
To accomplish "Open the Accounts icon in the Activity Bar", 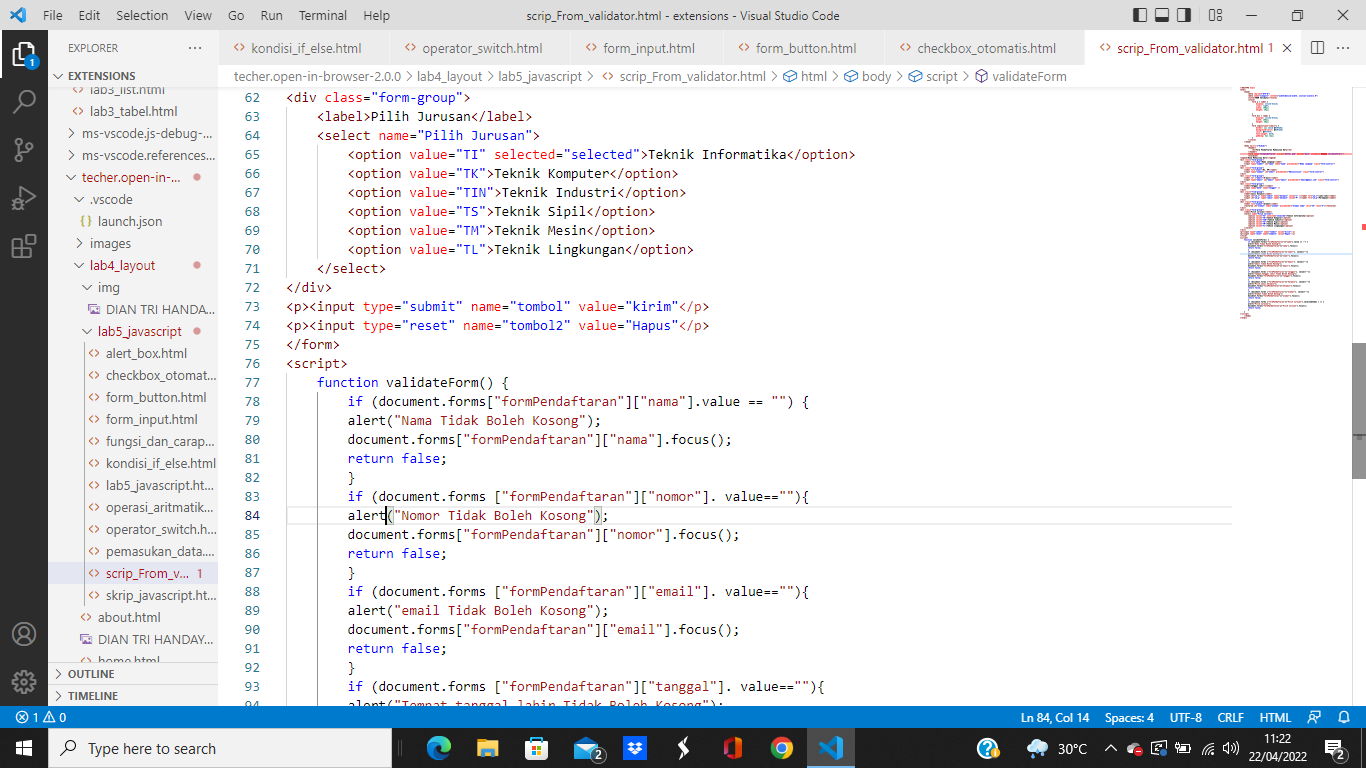I will tap(25, 631).
